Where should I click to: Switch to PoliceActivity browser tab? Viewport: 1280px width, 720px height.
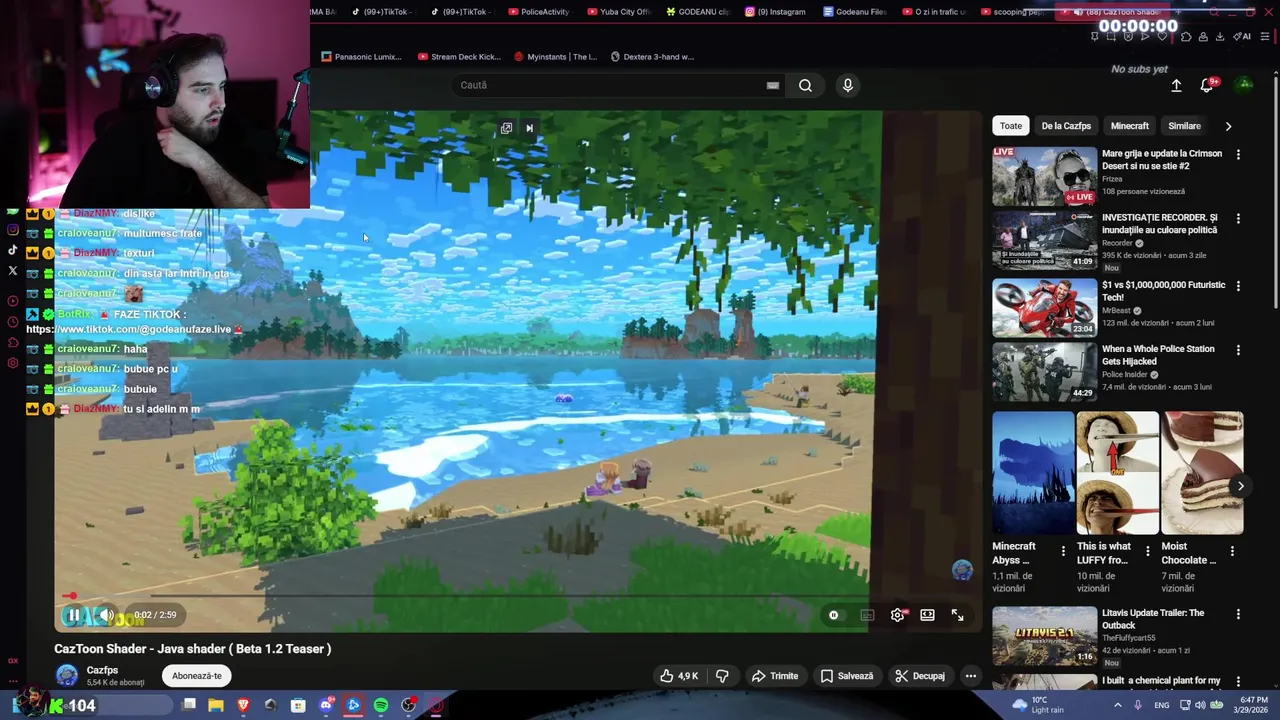[540, 12]
